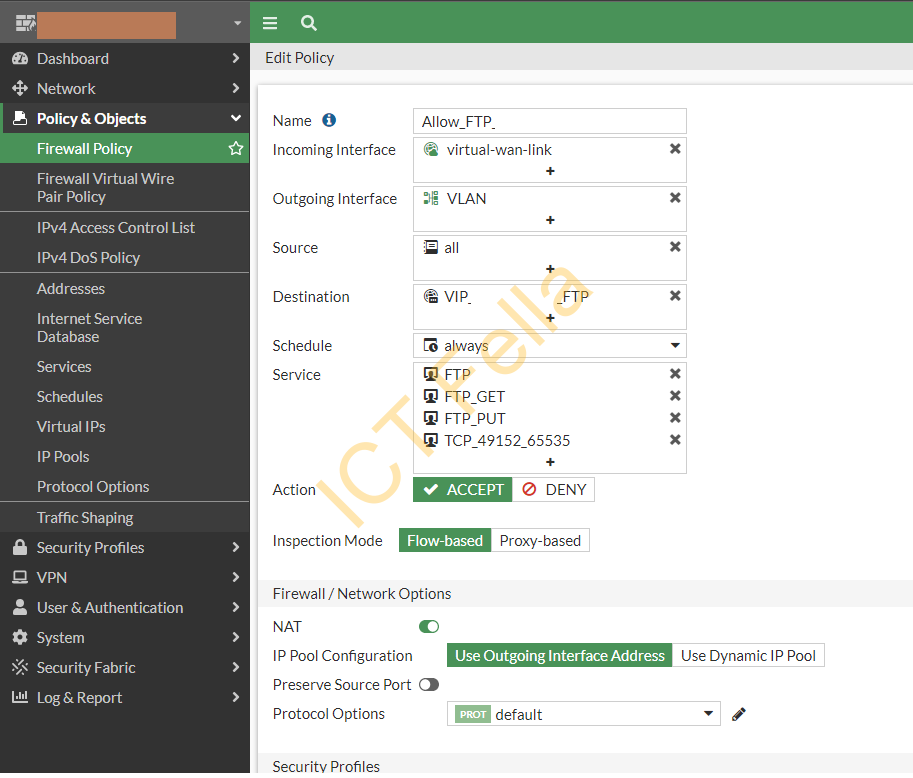Expand the System menu
This screenshot has width=913, height=778.
(x=236, y=637)
